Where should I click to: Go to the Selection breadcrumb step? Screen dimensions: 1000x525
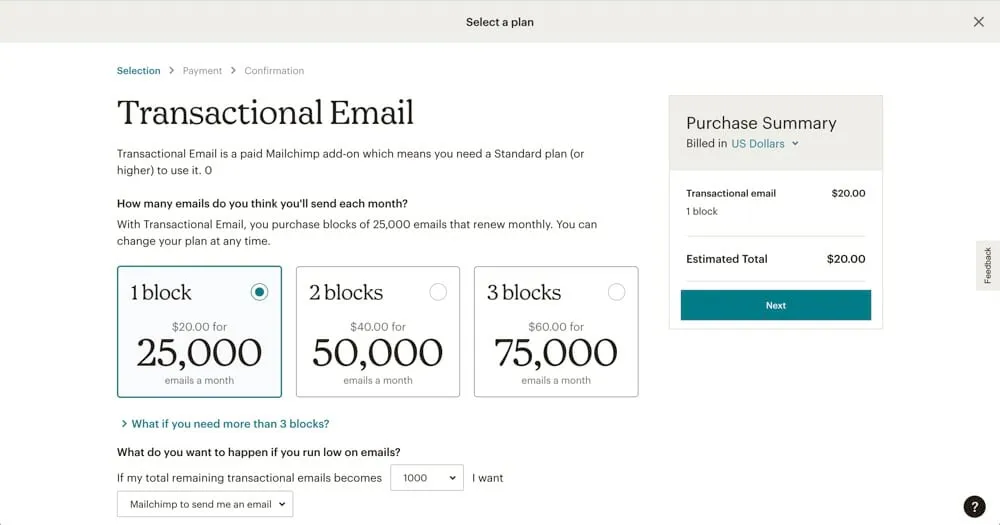(x=138, y=71)
